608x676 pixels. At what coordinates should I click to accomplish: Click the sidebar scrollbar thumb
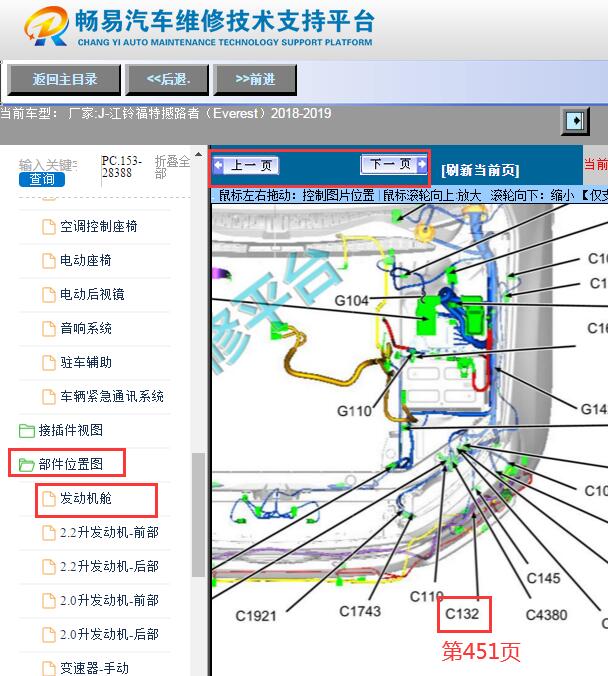pos(198,515)
